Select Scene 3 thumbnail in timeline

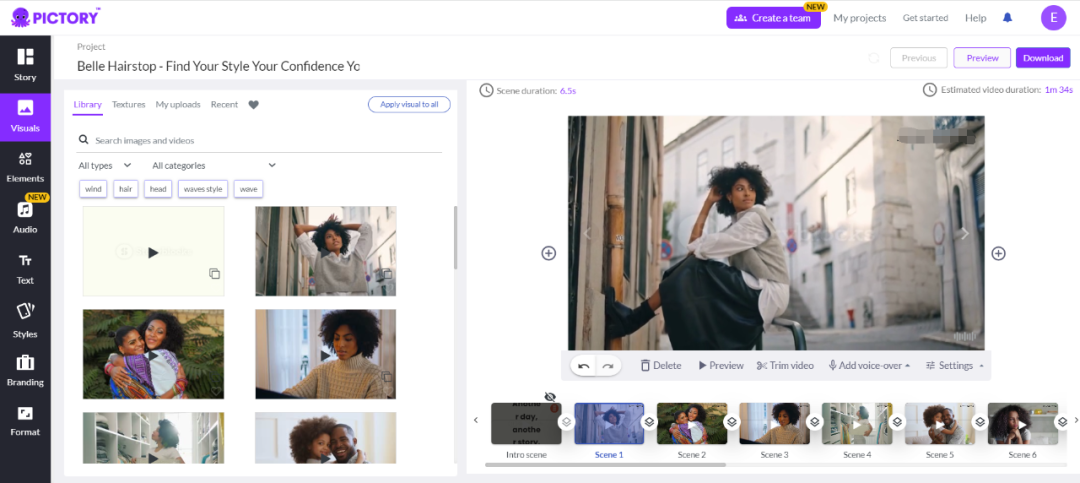pos(773,424)
